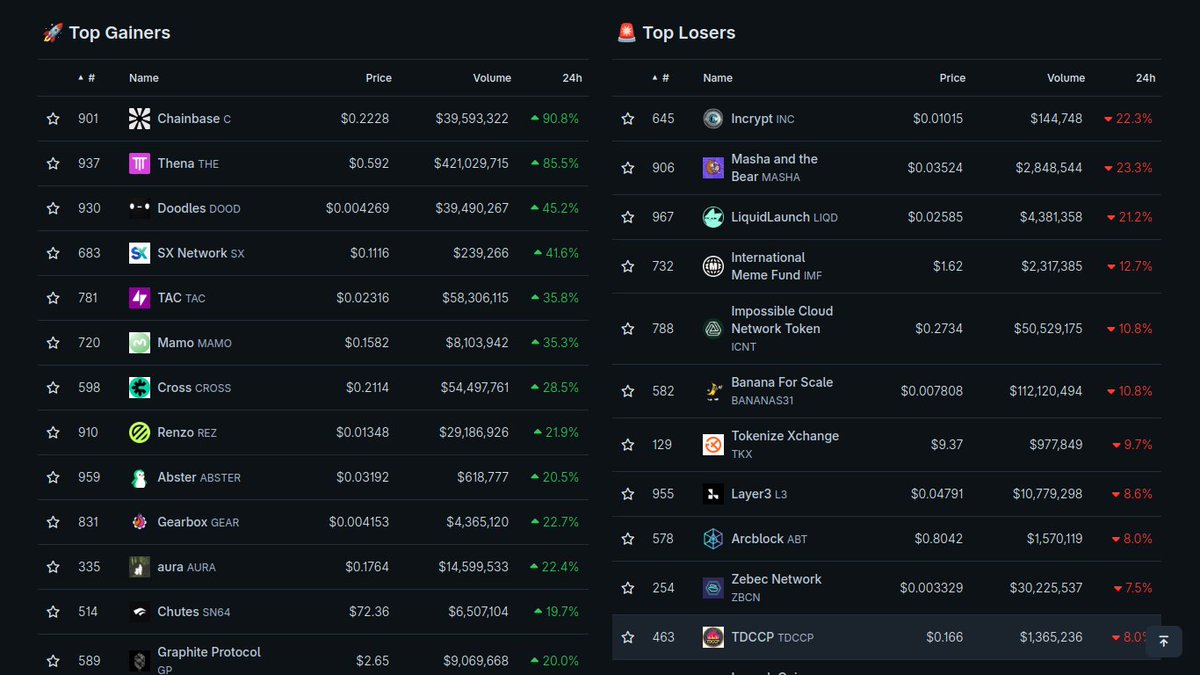This screenshot has height=675, width=1200.
Task: Click the Masha and the Bear logo
Action: pos(713,168)
